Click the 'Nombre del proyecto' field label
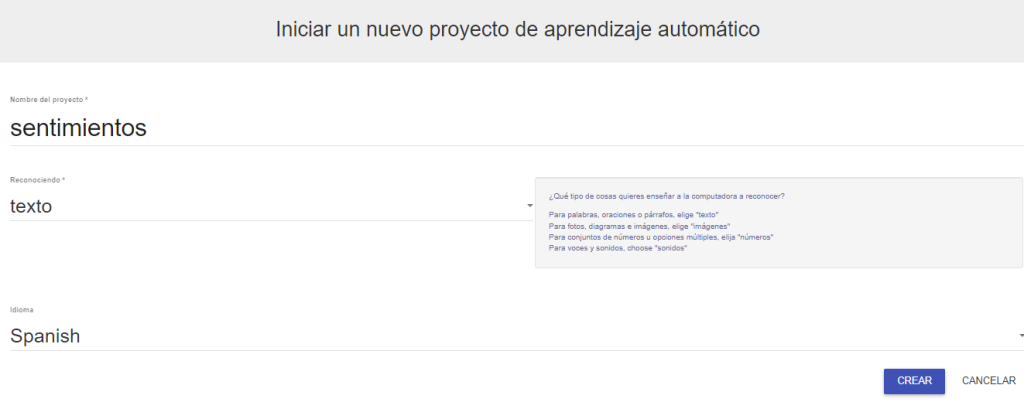 click(x=46, y=100)
